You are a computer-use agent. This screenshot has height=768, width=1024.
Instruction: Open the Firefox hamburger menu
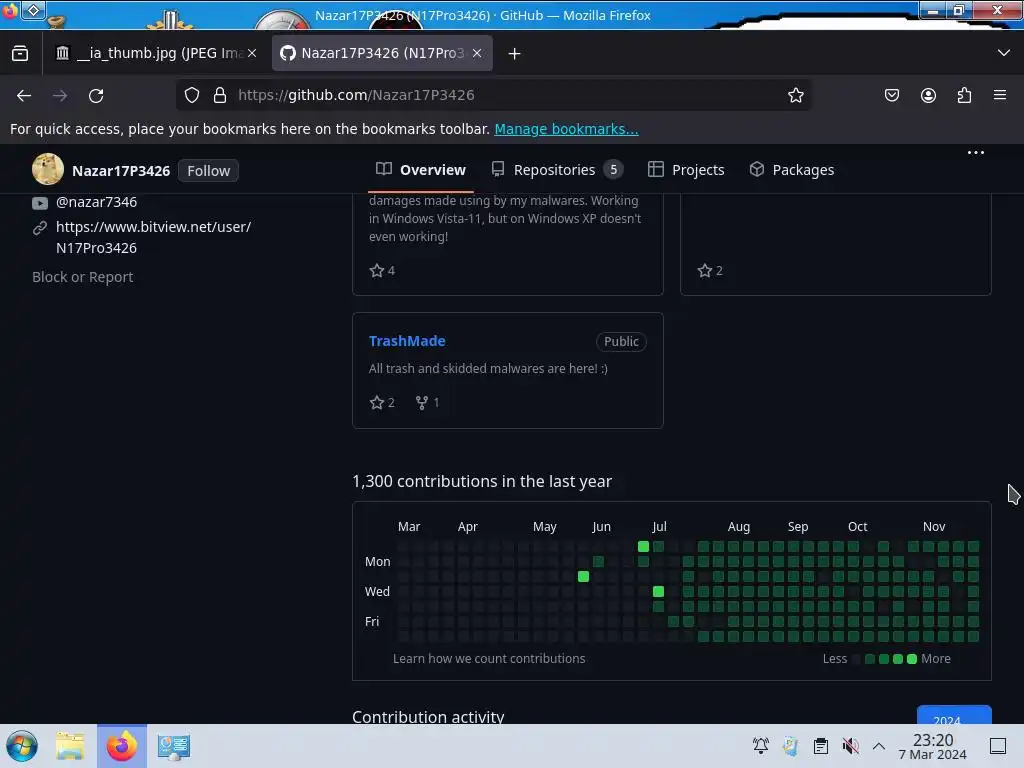coord(1000,95)
